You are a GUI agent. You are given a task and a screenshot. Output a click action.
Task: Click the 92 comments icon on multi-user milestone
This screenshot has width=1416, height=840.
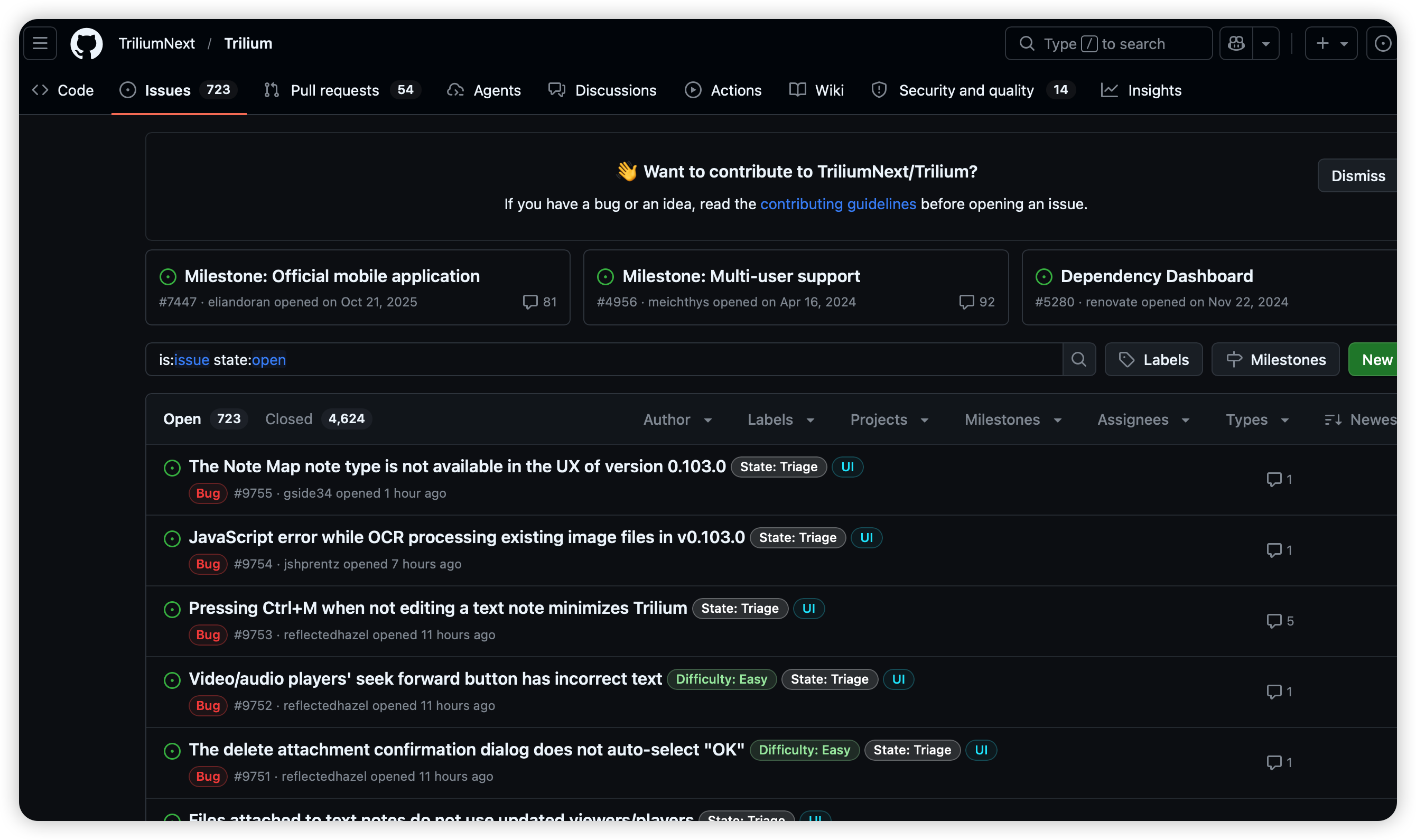pos(977,302)
